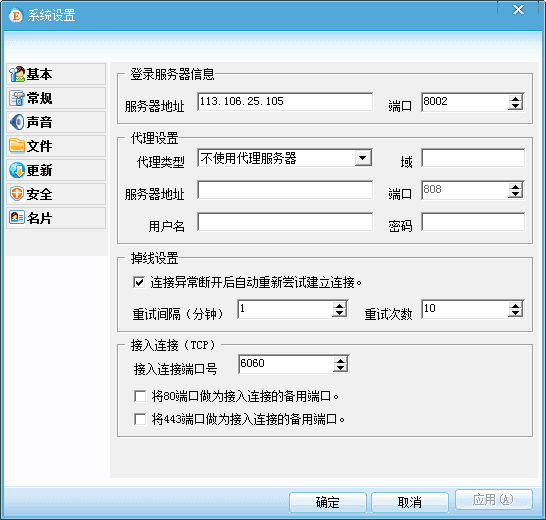Focus the proxy 密码 input field
Screen dimensions: 546x520
click(473, 222)
